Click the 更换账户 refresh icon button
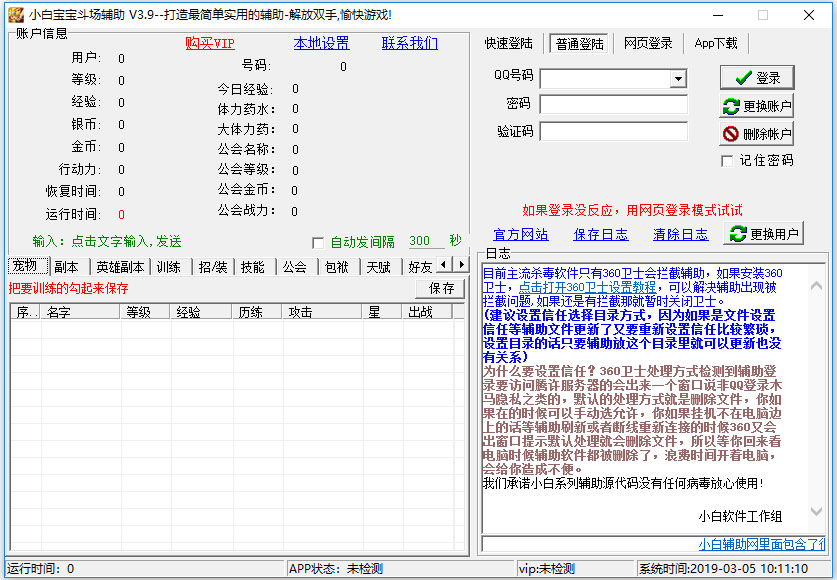Screen dimensions: 837x580 click(x=756, y=106)
